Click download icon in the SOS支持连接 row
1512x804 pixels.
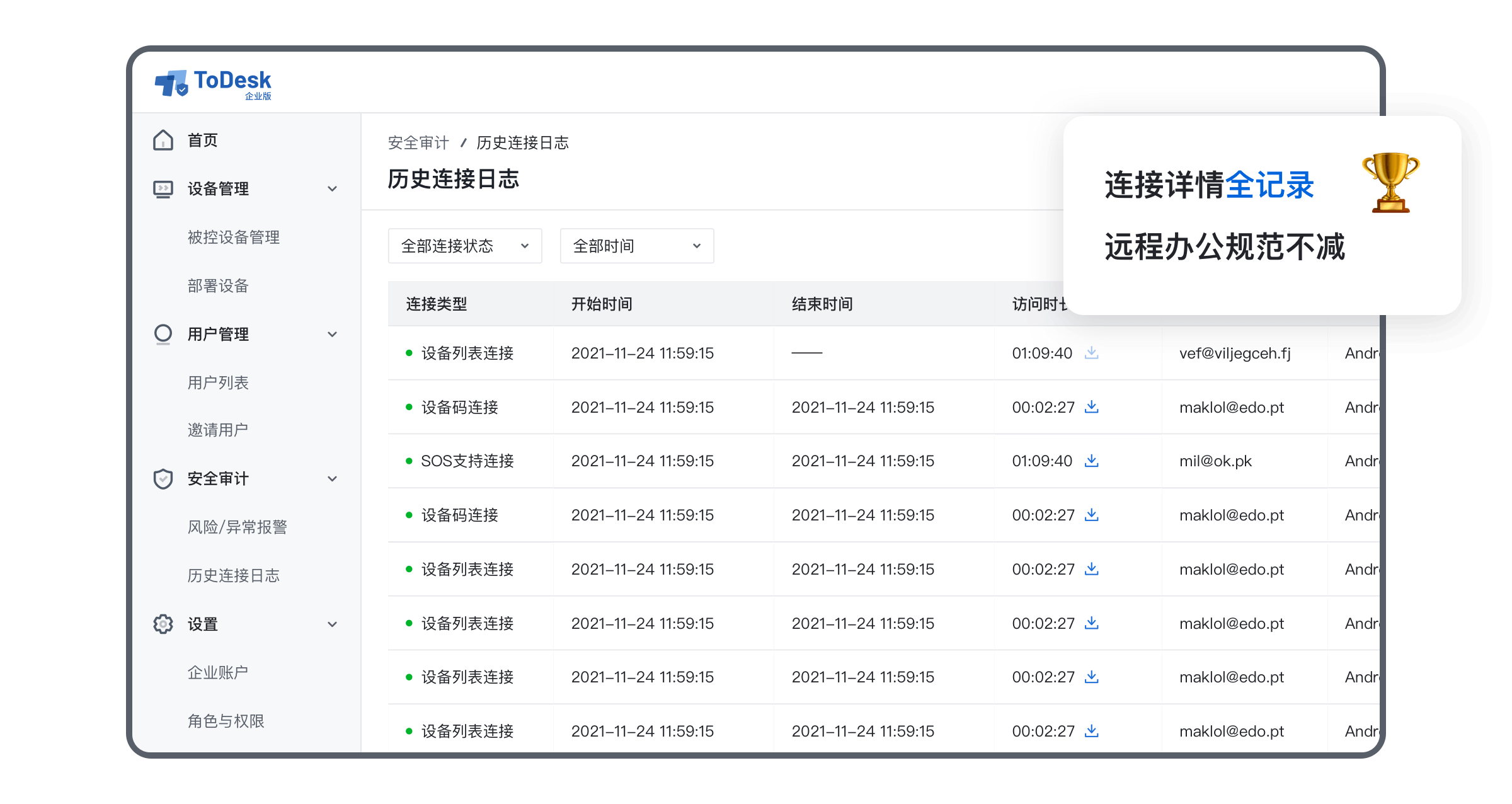coord(1092,461)
